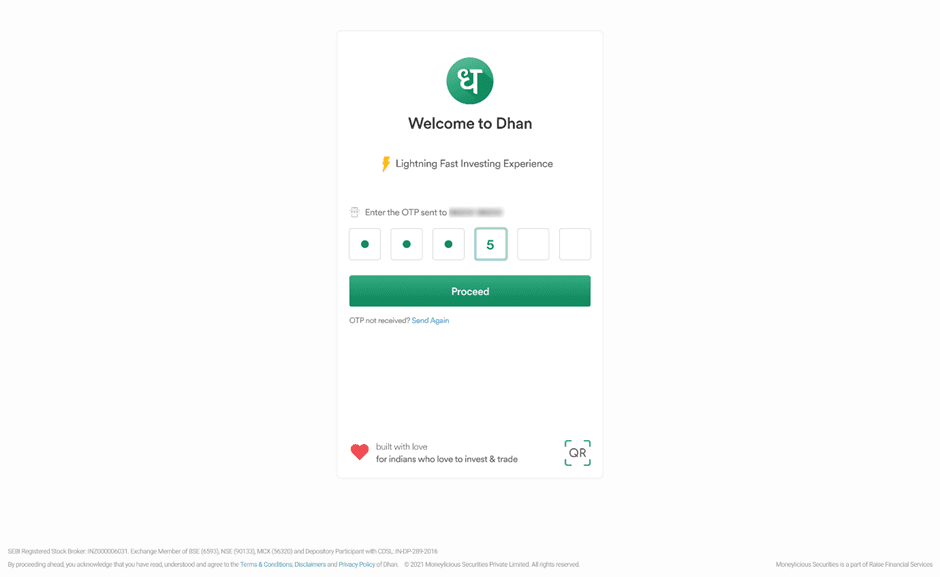Click the phone icon beside OTP prompt
The image size is (940, 577).
(x=354, y=212)
